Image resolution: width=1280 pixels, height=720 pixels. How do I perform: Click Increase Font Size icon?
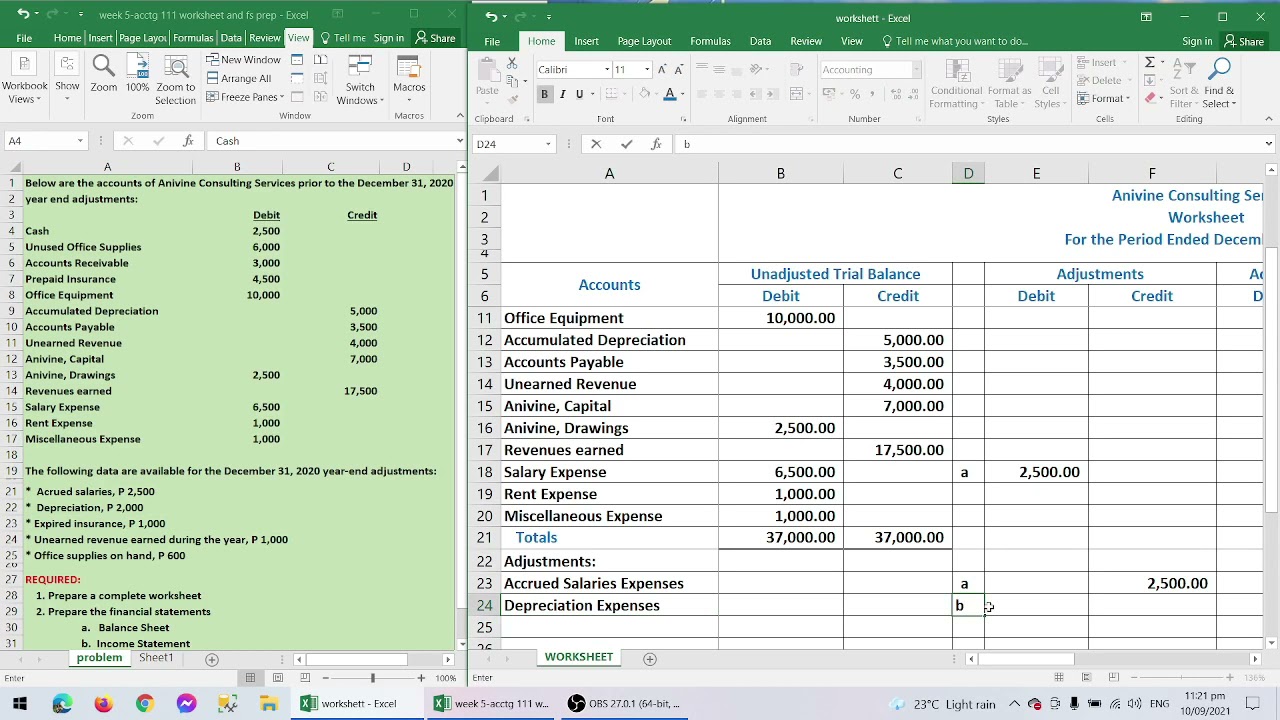[x=662, y=69]
